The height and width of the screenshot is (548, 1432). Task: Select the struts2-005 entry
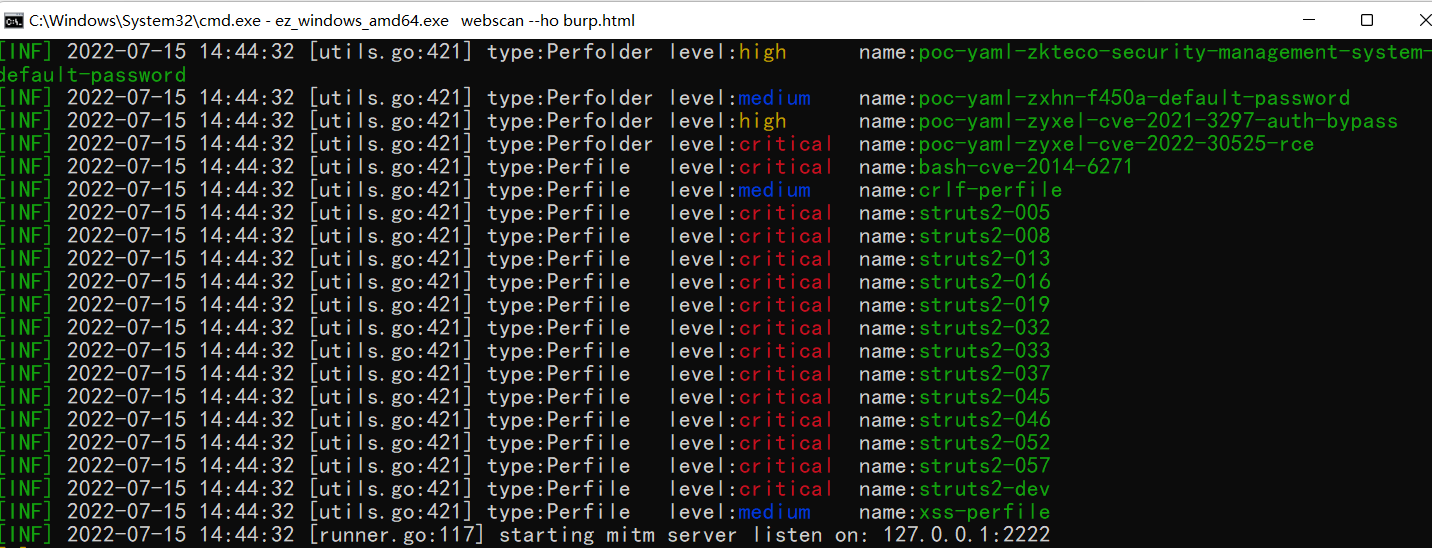(984, 213)
